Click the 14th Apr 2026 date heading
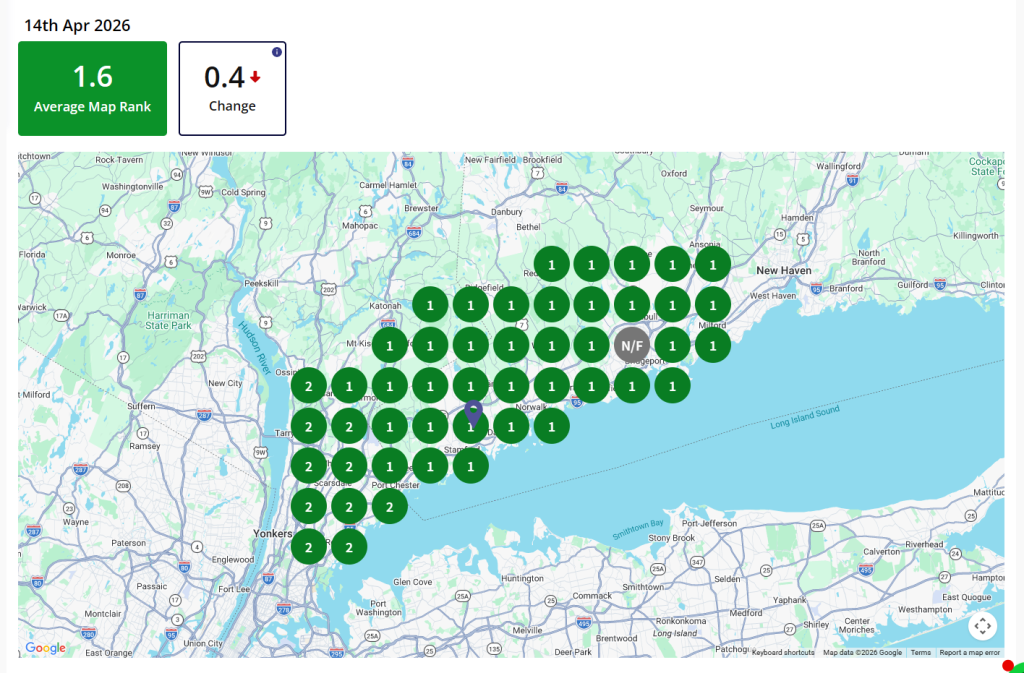Viewport: 1024px width, 673px height. (x=77, y=25)
